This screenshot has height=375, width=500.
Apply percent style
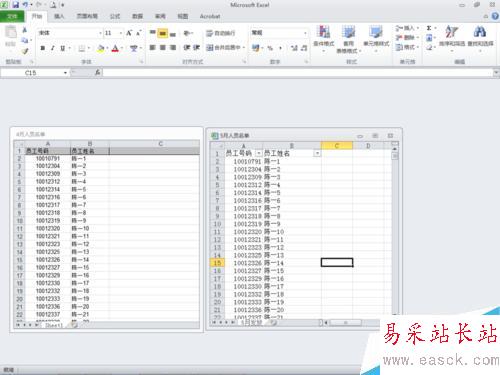270,48
